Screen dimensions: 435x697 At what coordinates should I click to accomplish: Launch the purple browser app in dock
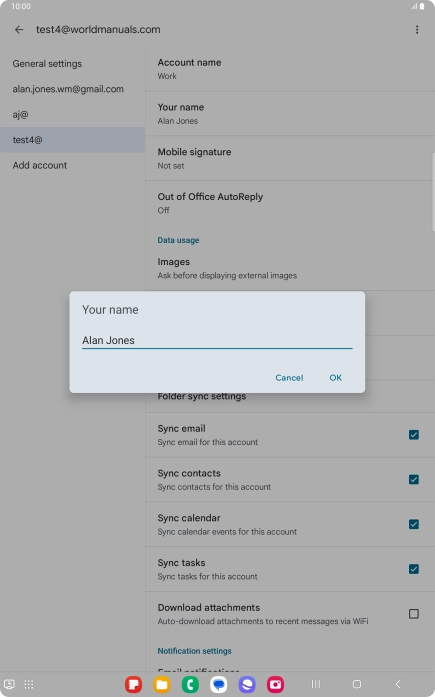pos(247,684)
